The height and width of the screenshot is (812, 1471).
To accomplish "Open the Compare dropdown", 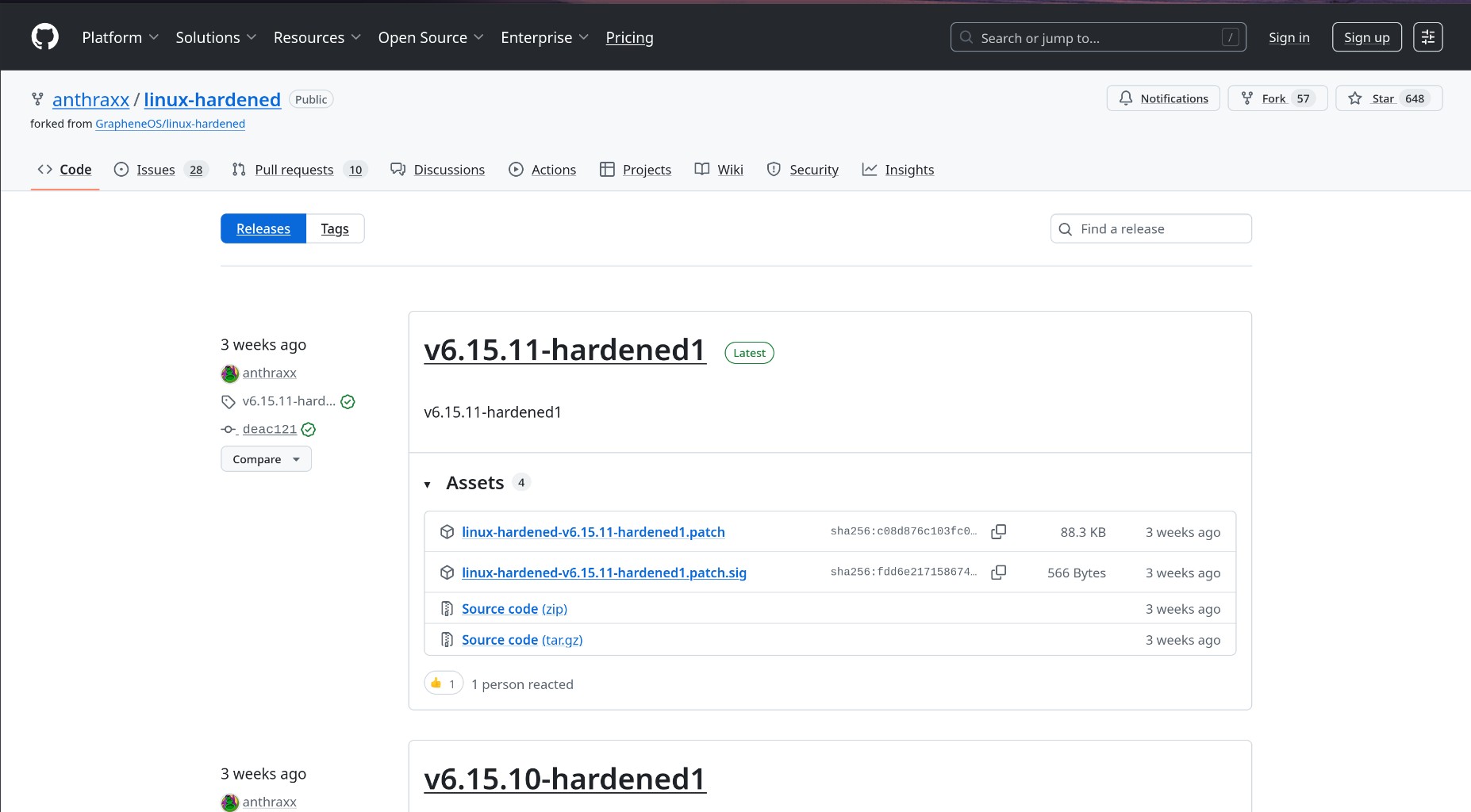I will coord(266,459).
